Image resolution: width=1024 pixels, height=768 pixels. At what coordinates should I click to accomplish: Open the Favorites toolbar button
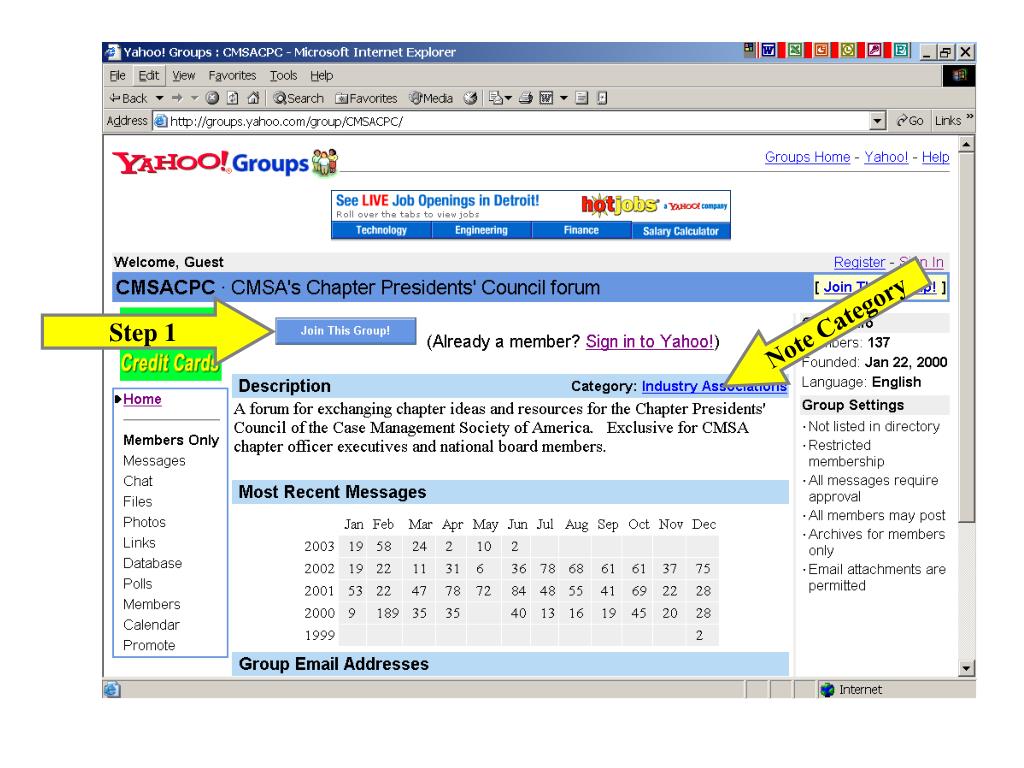(x=366, y=98)
